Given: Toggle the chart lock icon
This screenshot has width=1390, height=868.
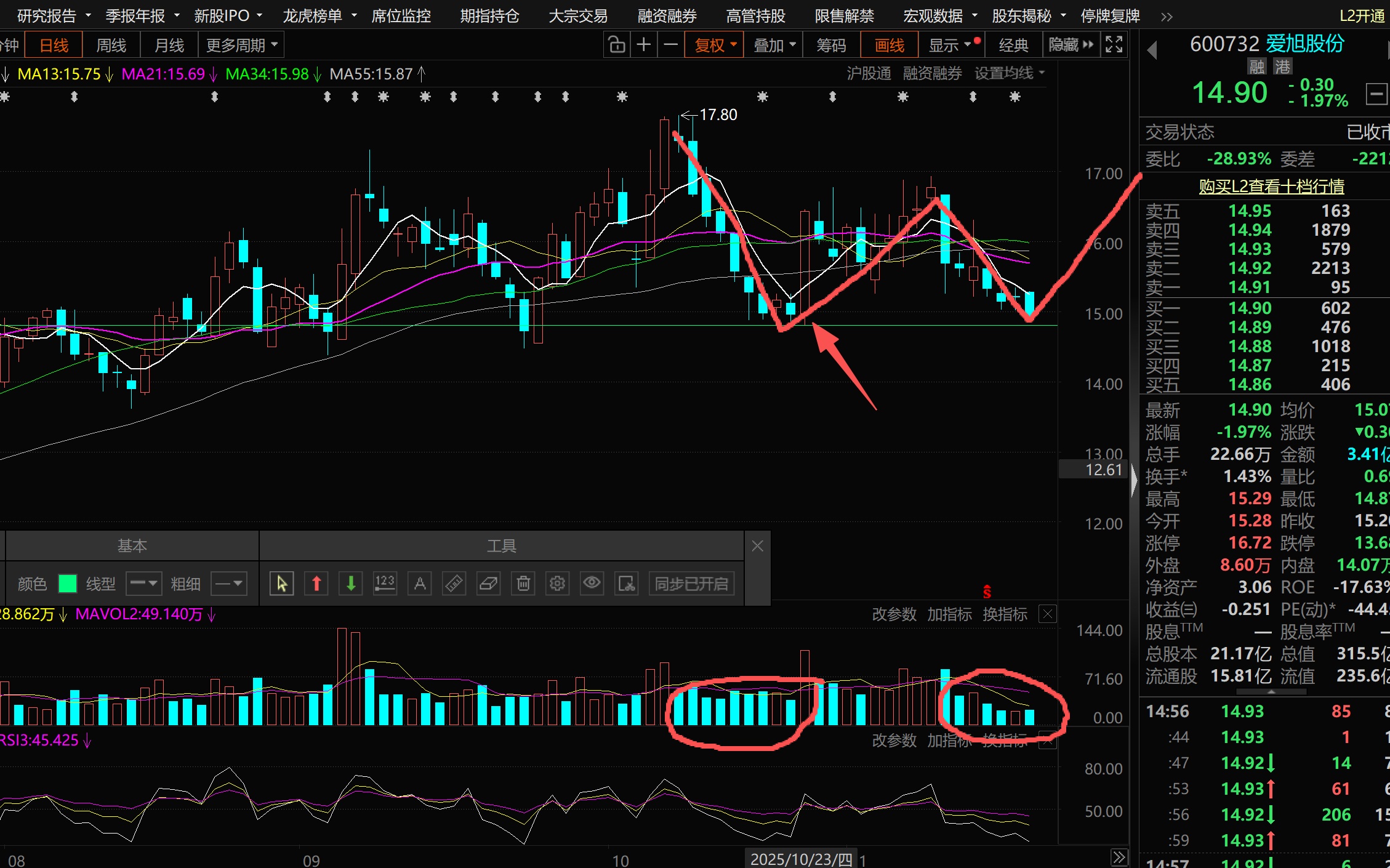Looking at the screenshot, I should 616,45.
